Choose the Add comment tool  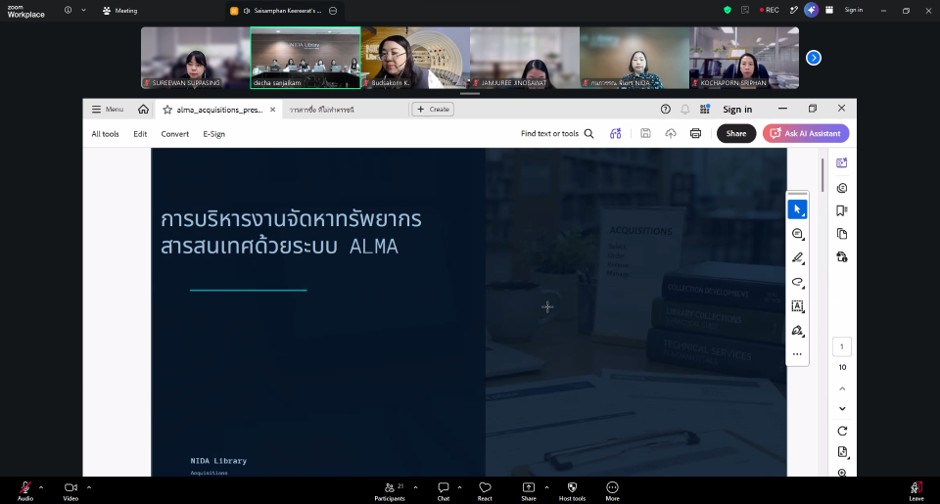click(797, 234)
